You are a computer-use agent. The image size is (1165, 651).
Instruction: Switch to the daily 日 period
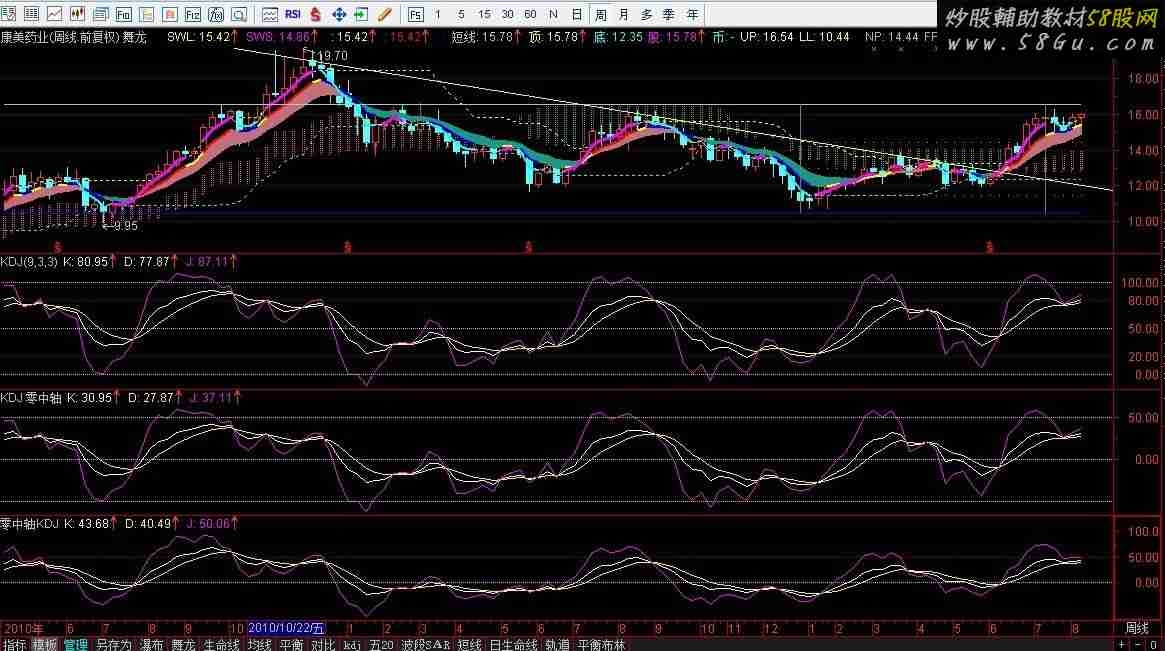coord(577,14)
